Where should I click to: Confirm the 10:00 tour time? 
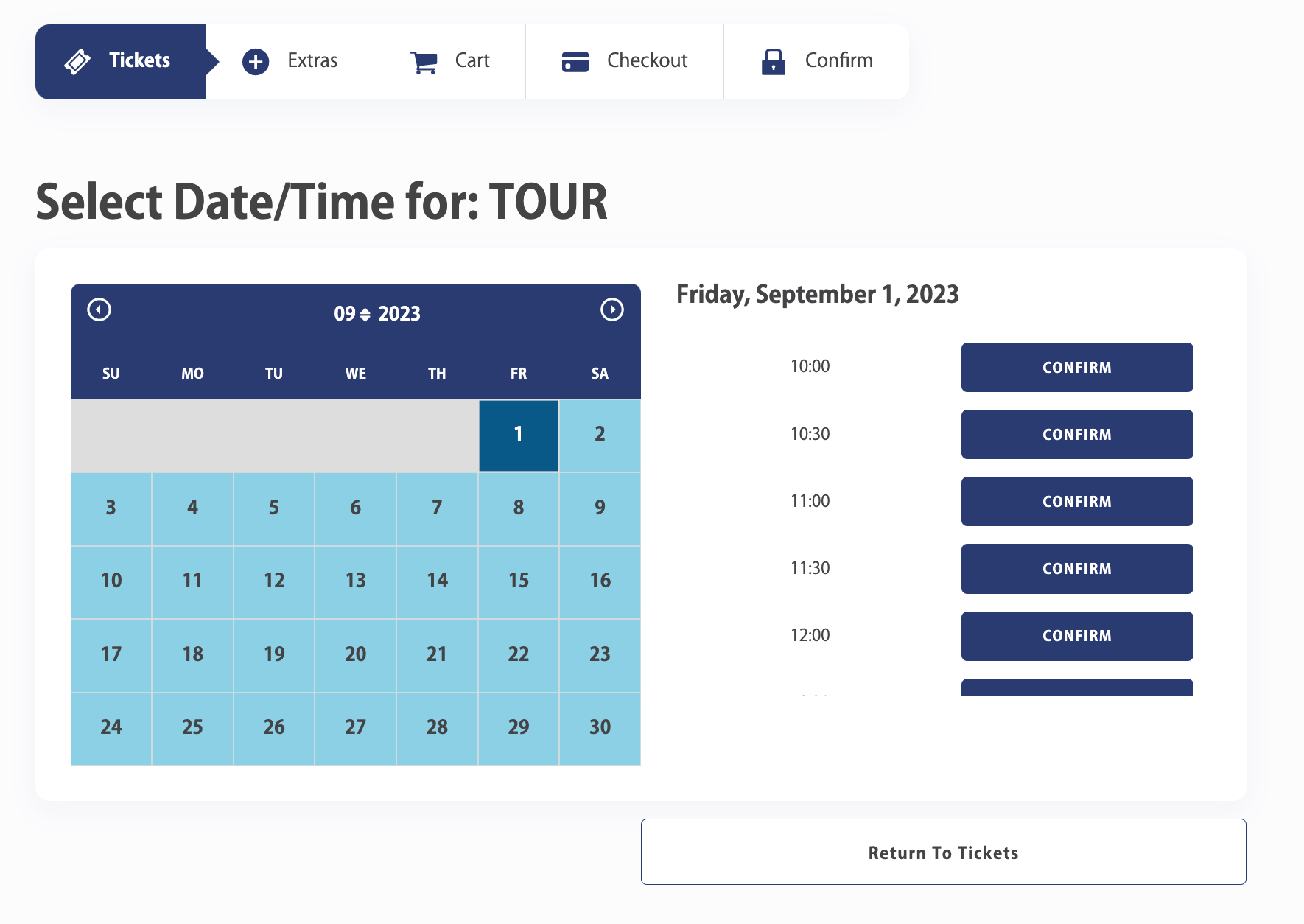tap(1076, 367)
